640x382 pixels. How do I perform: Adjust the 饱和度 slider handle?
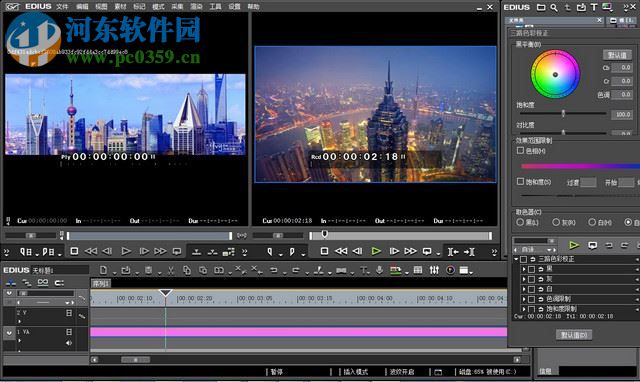(x=563, y=113)
